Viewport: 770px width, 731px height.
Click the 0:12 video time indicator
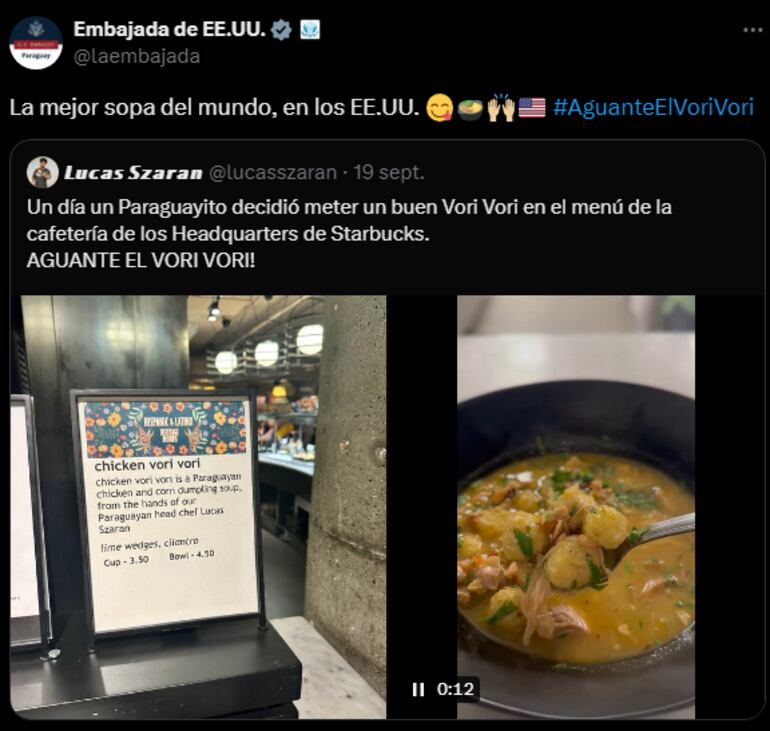455,689
